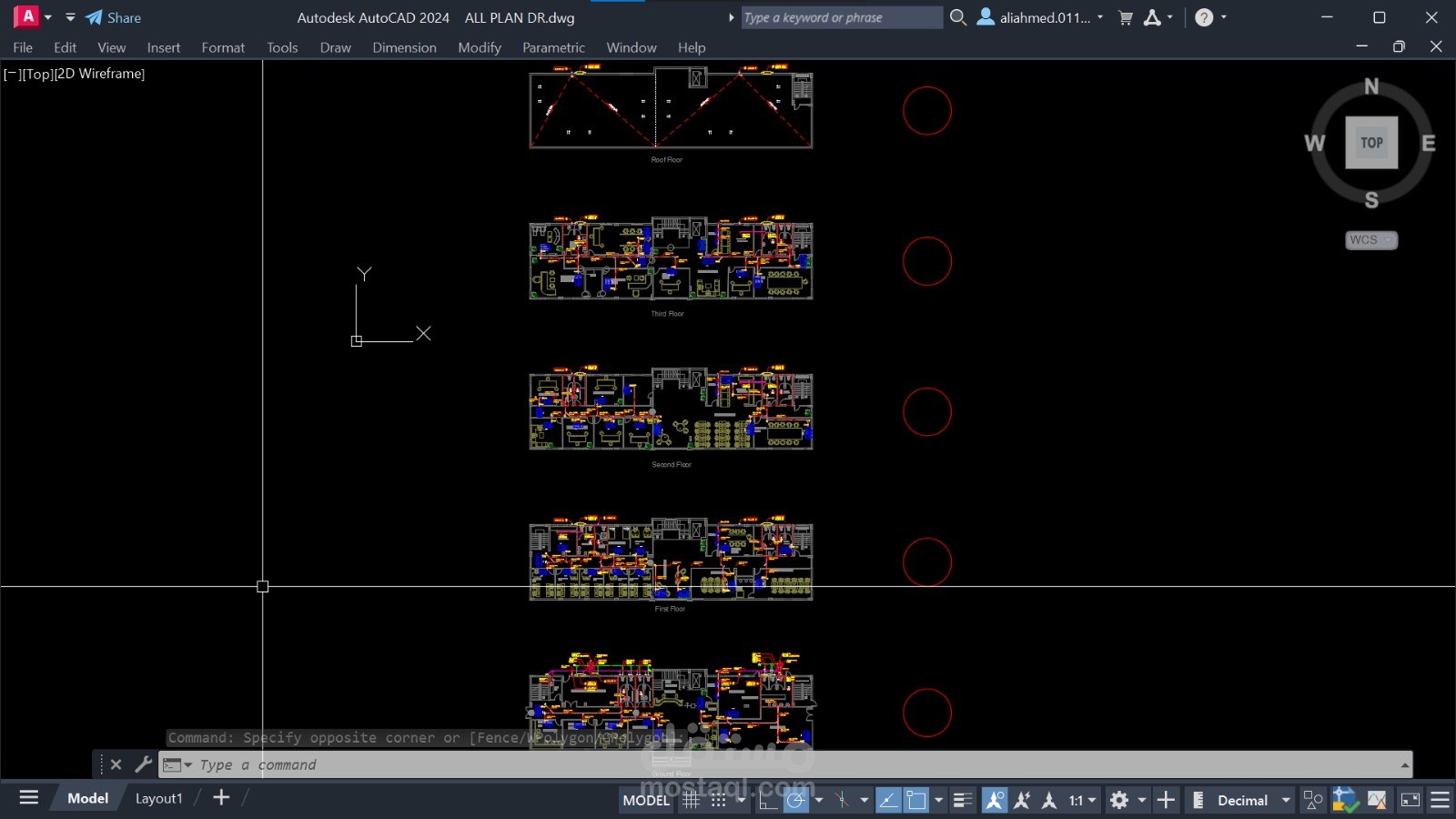Open the Quick Access Toolbar customize dropdown
This screenshot has height=819, width=1456.
70,17
